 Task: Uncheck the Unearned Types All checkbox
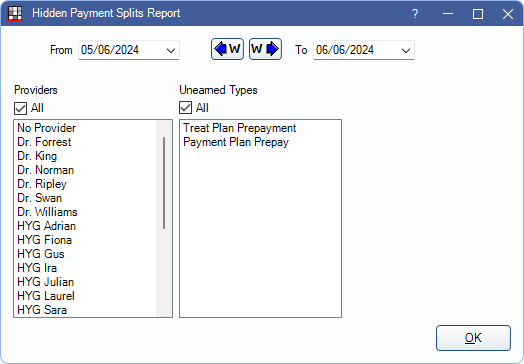[x=185, y=108]
